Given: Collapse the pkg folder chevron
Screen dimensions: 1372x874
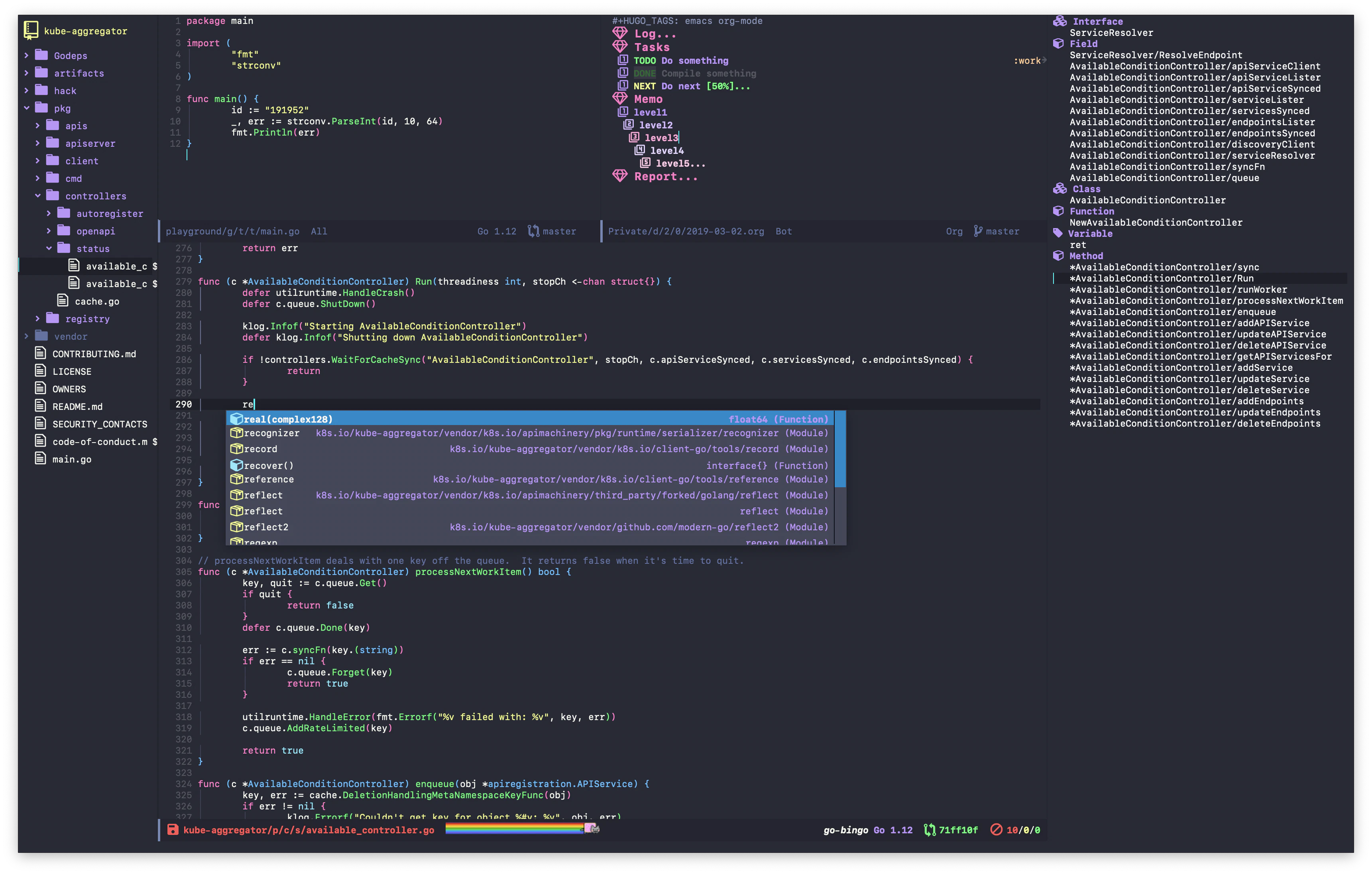Looking at the screenshot, I should point(26,108).
